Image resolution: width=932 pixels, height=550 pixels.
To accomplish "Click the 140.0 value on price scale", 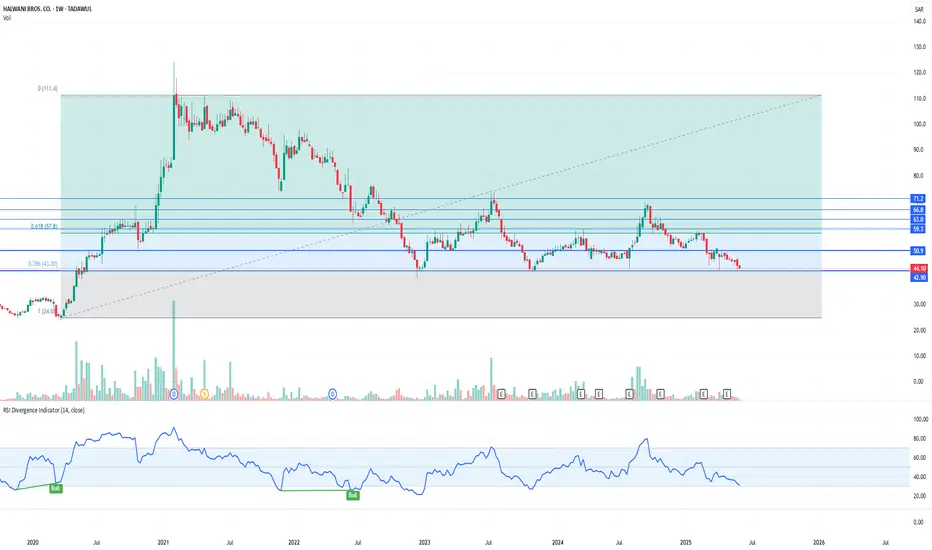I will click(x=919, y=21).
